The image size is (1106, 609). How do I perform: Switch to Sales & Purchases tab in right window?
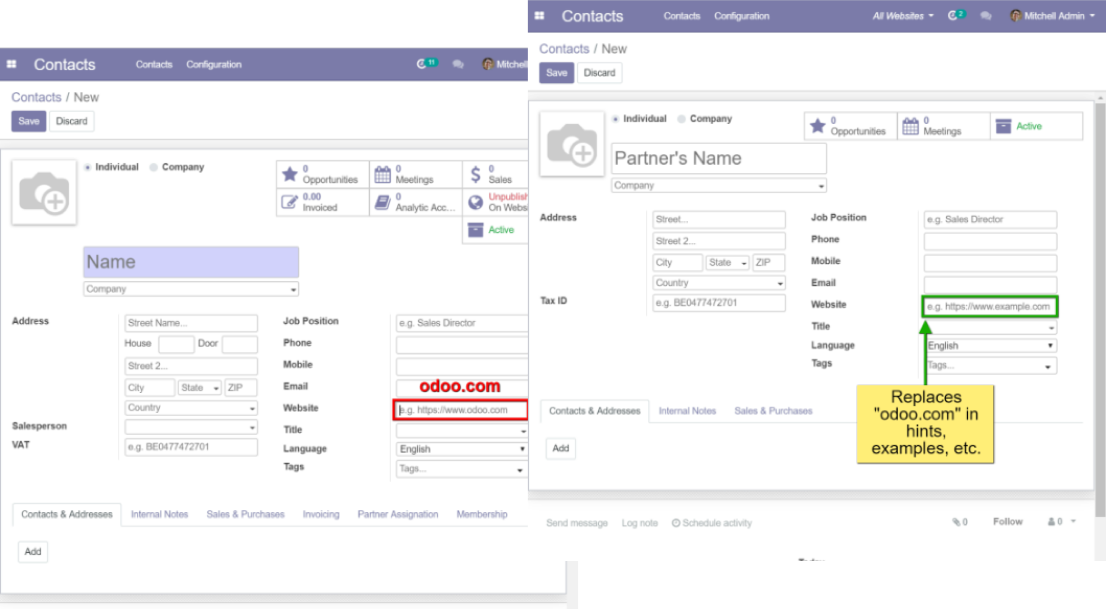[773, 411]
